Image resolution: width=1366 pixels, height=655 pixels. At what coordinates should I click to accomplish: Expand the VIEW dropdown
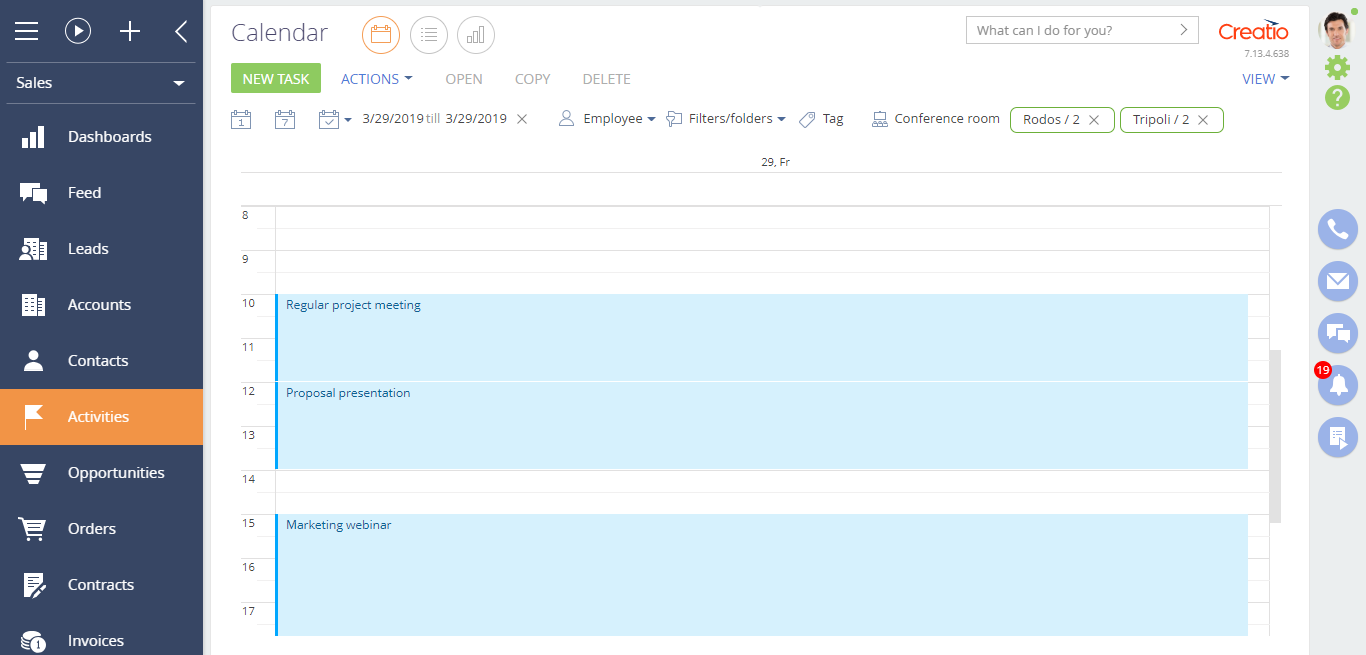1265,79
